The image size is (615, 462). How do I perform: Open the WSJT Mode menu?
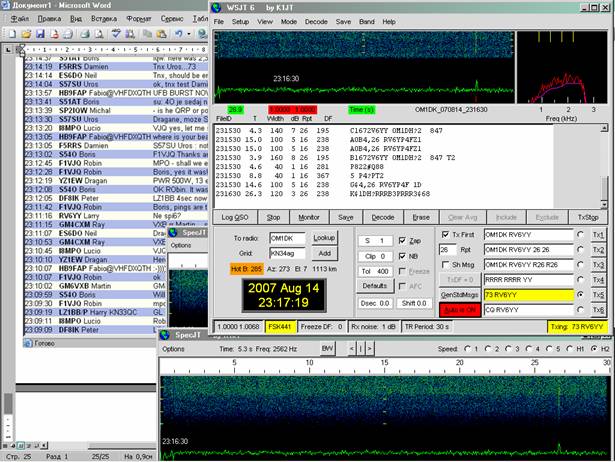click(x=289, y=22)
